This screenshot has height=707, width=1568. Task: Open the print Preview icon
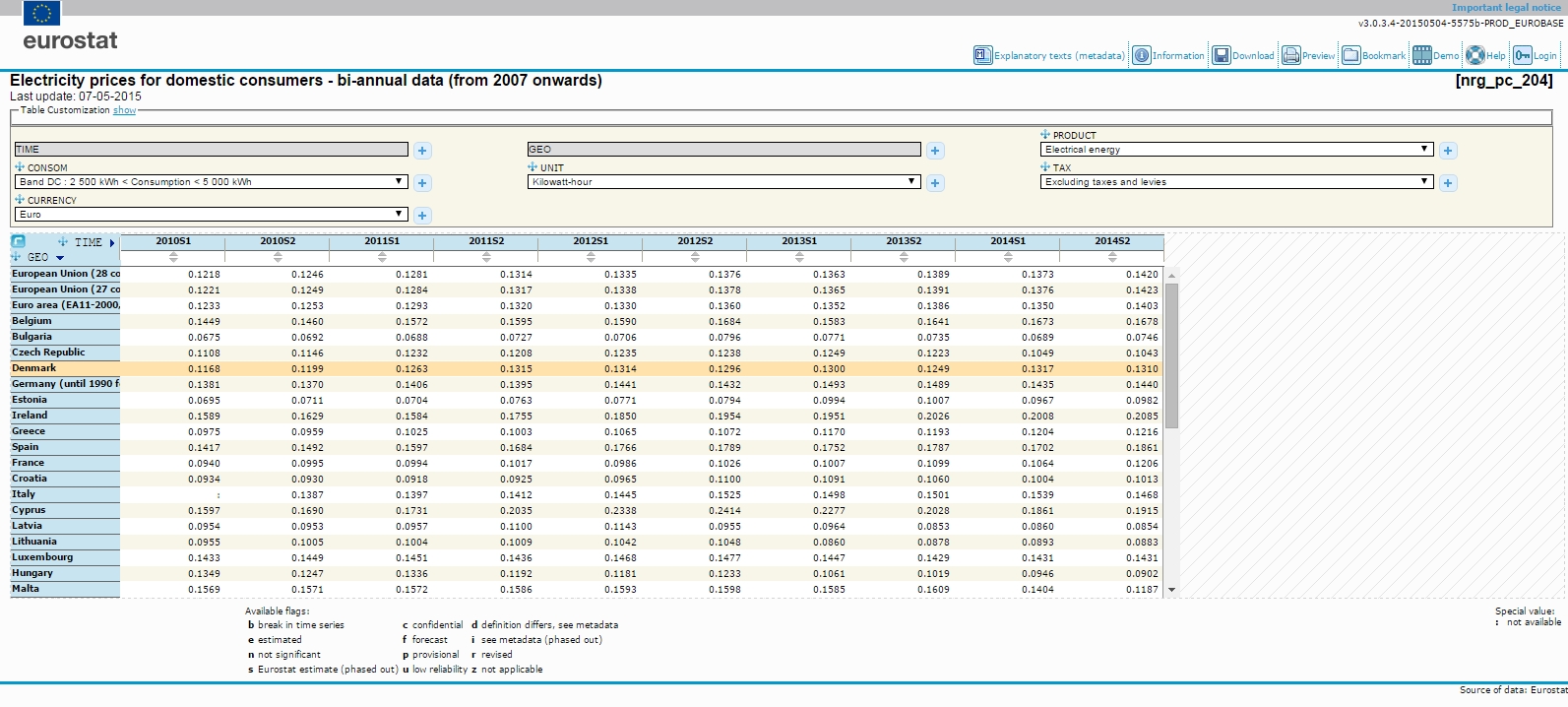pyautogui.click(x=1291, y=55)
